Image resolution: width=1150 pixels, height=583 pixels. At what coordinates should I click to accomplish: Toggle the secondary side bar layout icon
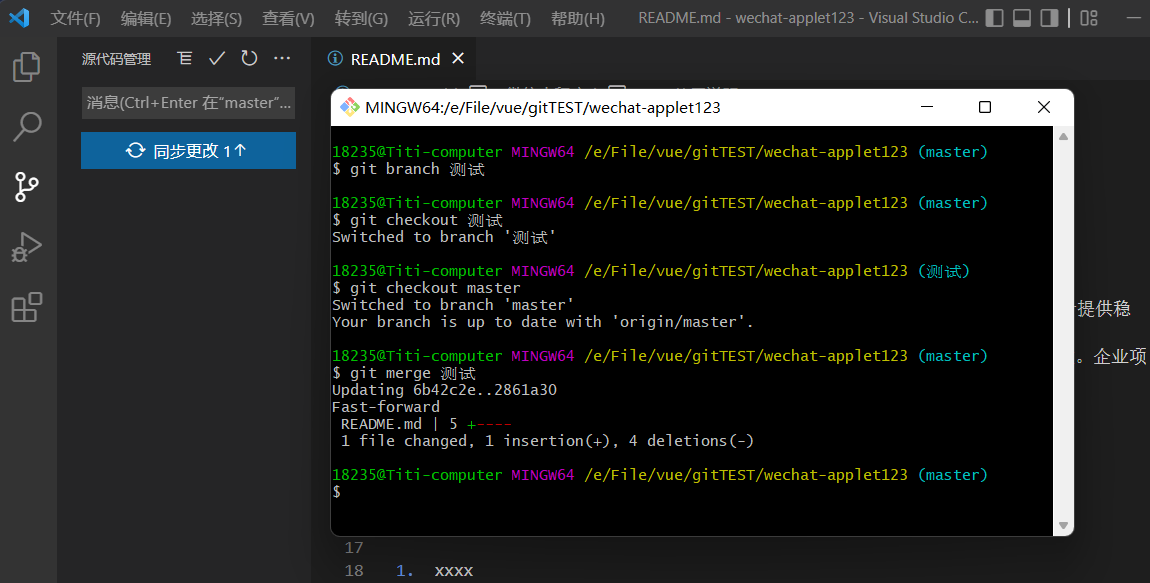(x=1049, y=18)
